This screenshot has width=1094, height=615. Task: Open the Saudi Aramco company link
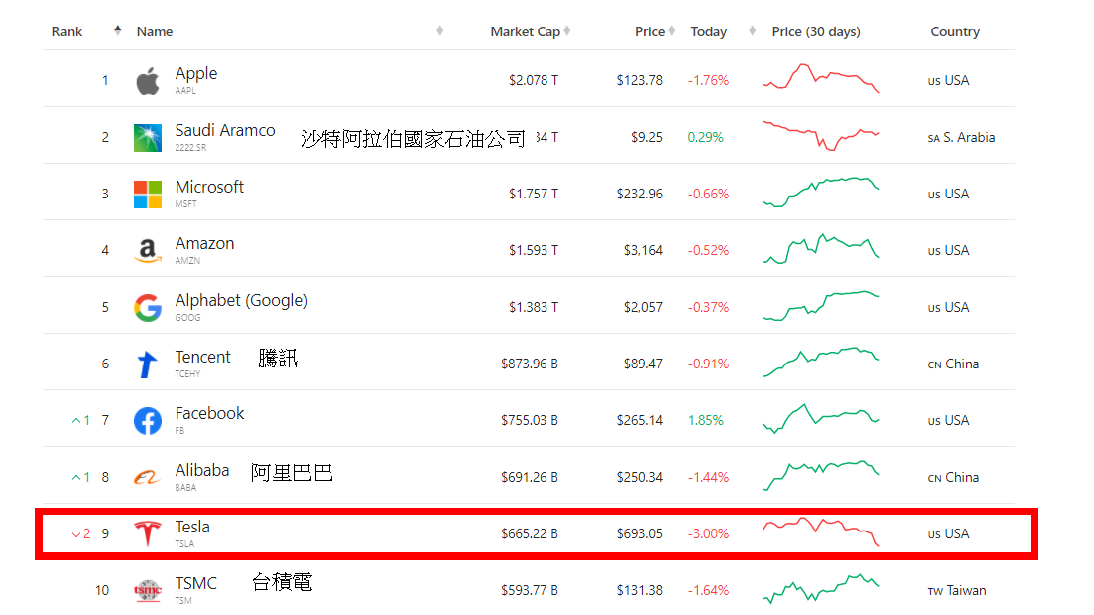click(x=225, y=131)
